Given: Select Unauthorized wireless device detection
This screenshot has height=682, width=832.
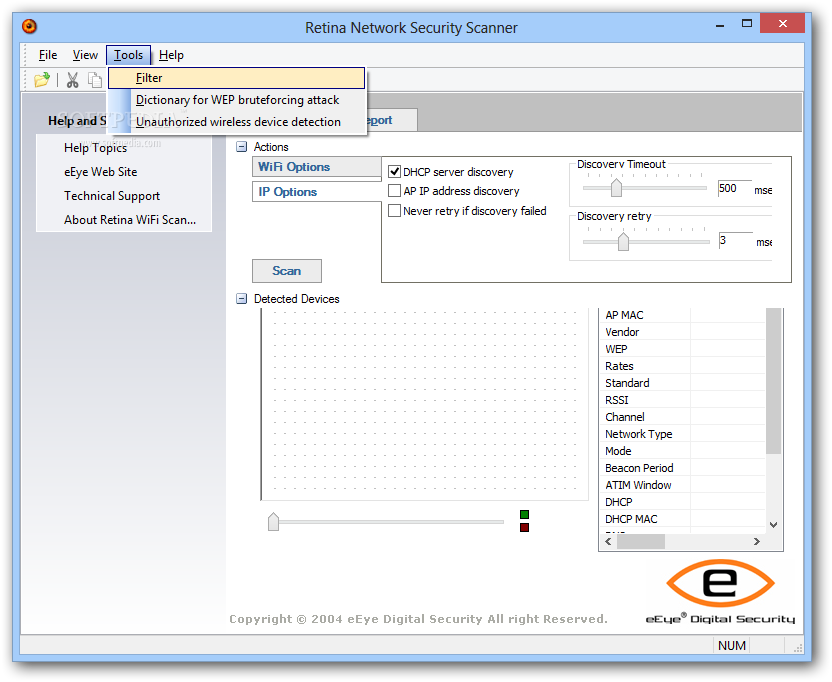Looking at the screenshot, I should [237, 122].
